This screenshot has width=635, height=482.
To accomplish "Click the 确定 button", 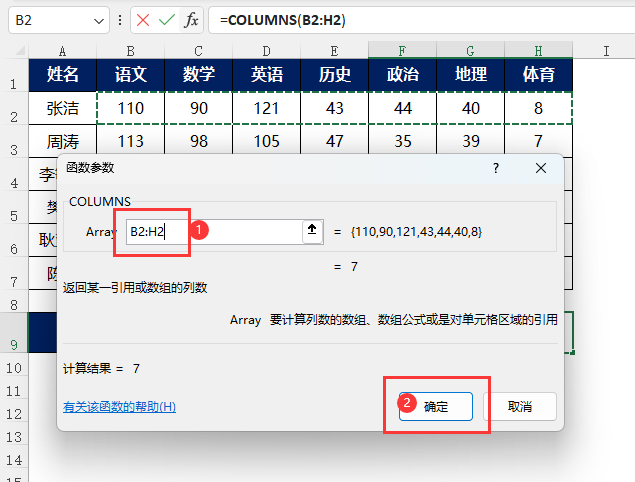I will click(x=436, y=406).
